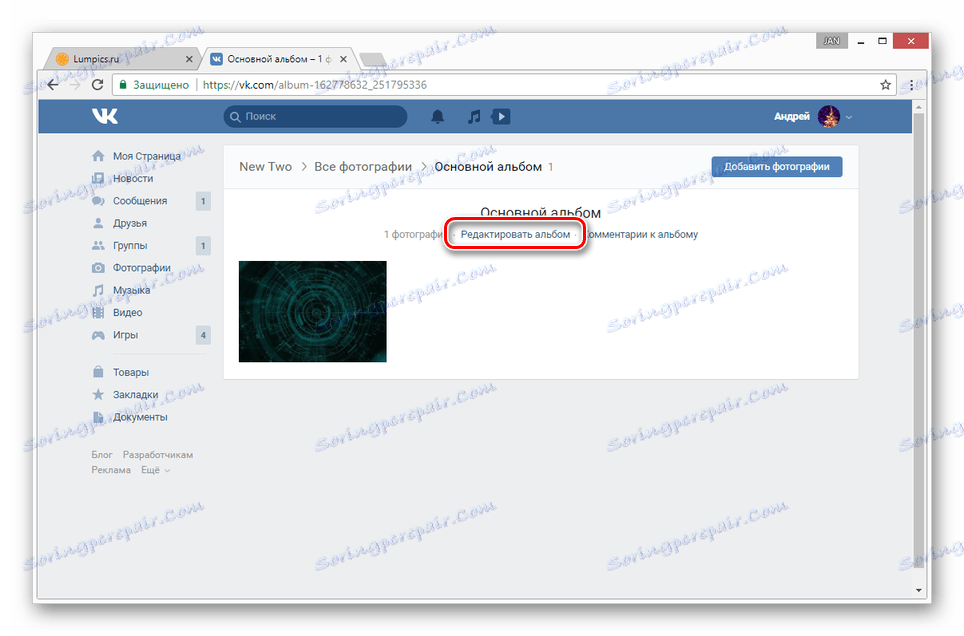Click the Основной альбом breadcrumb
Screen dimensions: 964x636
[488, 167]
